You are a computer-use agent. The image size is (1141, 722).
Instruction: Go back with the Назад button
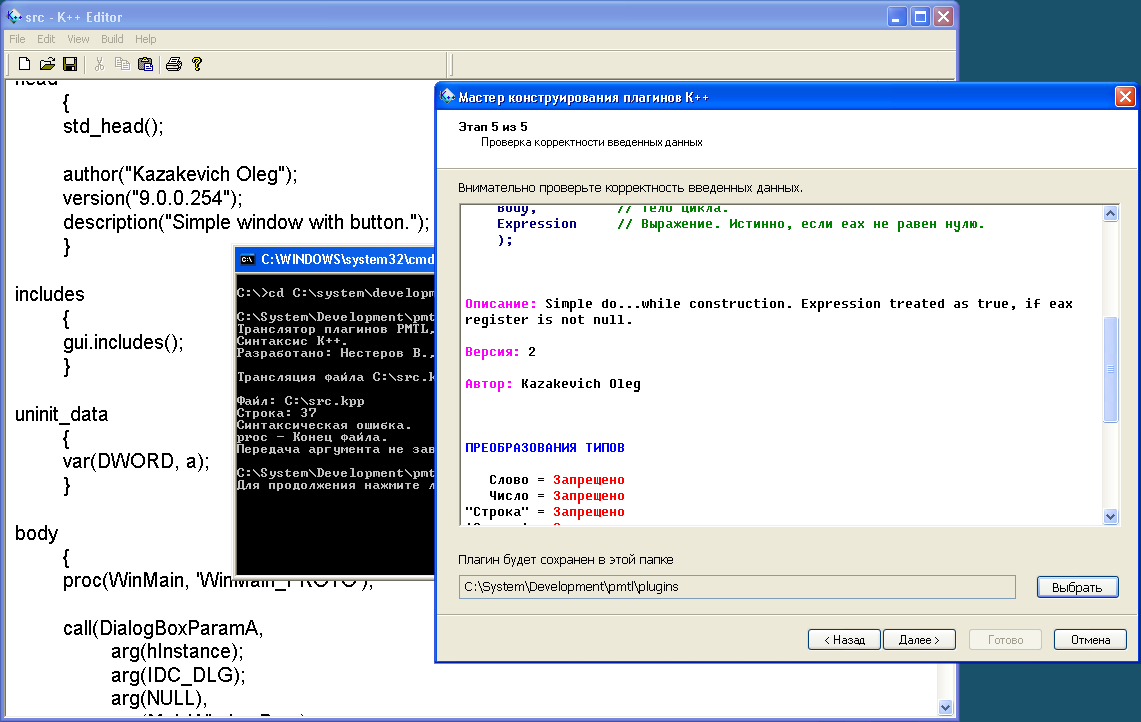tap(844, 640)
